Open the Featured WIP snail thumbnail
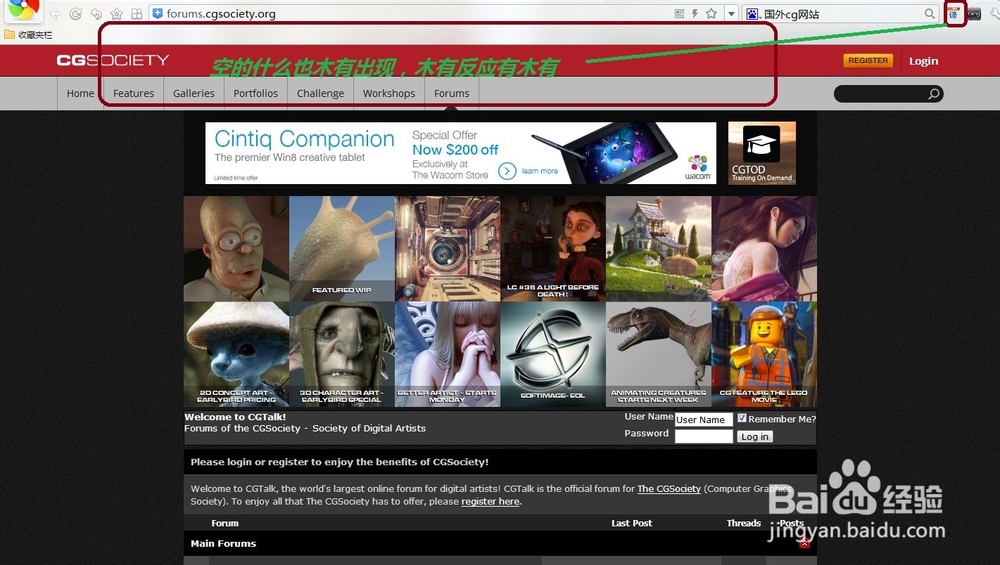 (342, 248)
